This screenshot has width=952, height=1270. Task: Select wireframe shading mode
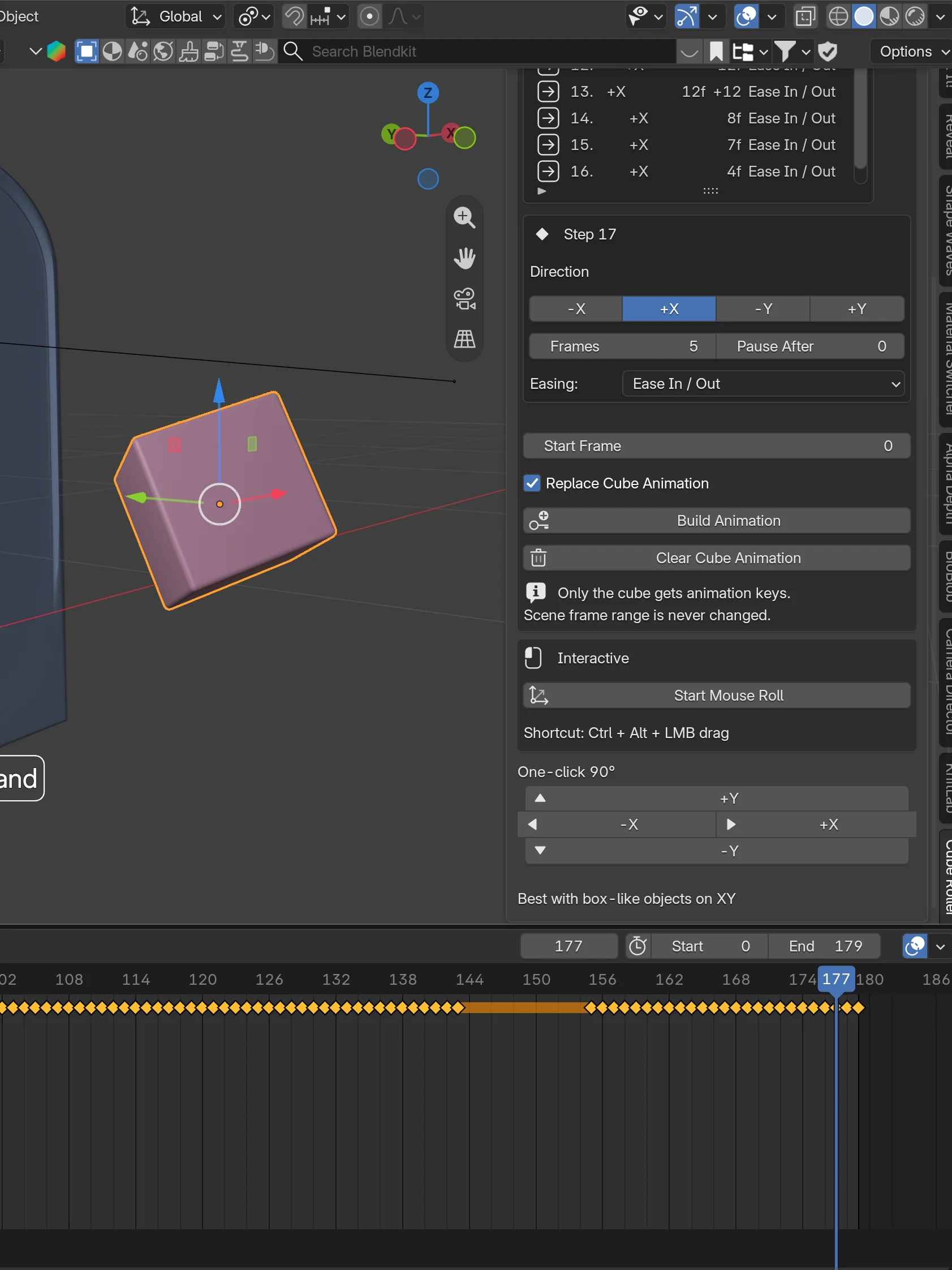pos(838,16)
